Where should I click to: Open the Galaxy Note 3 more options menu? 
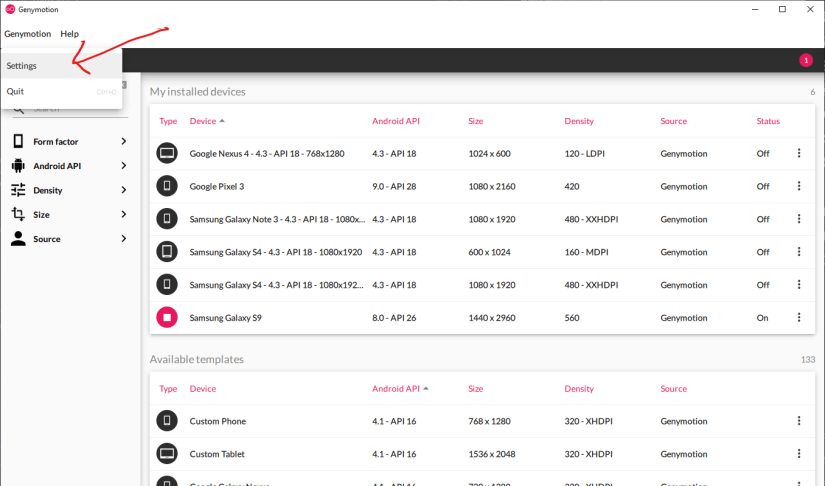click(799, 219)
